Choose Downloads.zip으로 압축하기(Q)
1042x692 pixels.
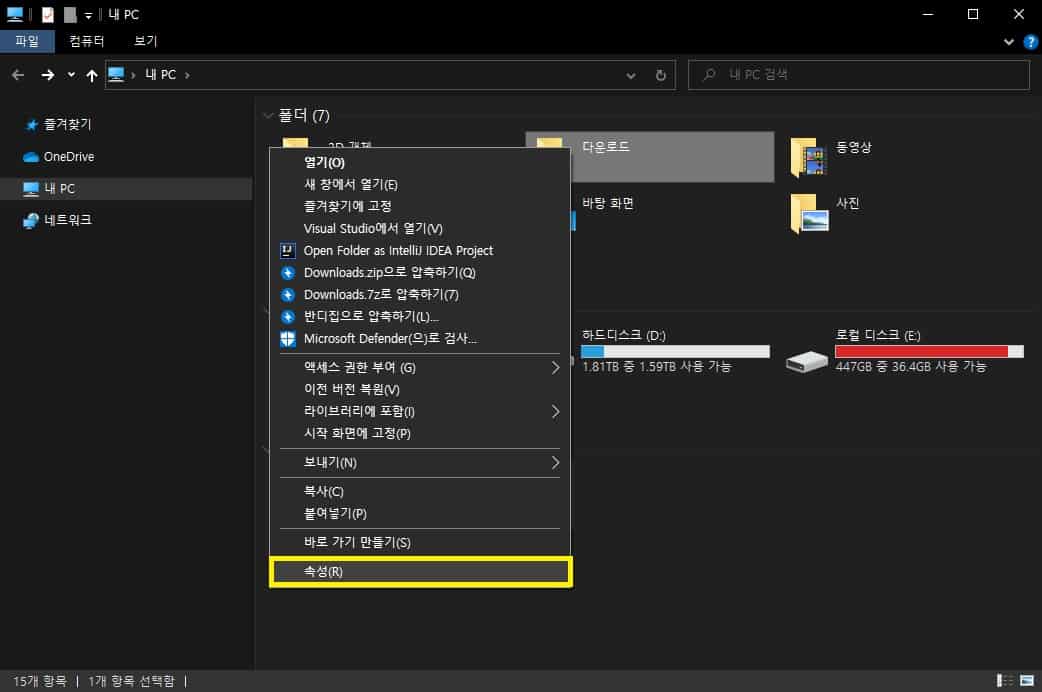point(419,273)
